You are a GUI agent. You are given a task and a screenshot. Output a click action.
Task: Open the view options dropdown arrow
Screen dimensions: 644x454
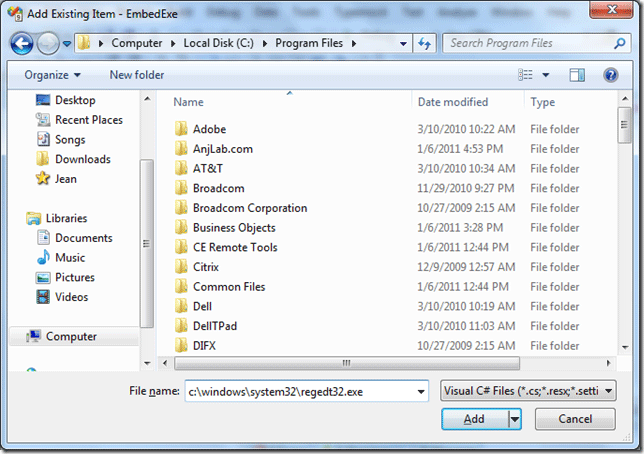pos(546,75)
